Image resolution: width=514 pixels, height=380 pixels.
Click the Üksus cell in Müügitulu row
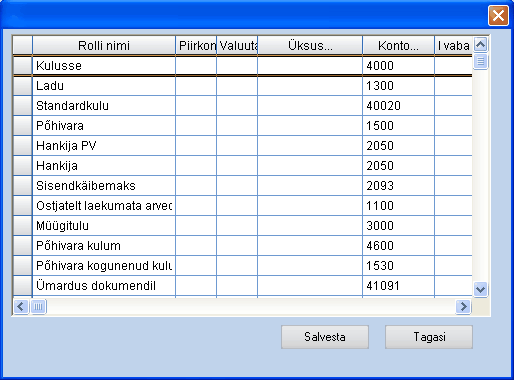click(310, 226)
